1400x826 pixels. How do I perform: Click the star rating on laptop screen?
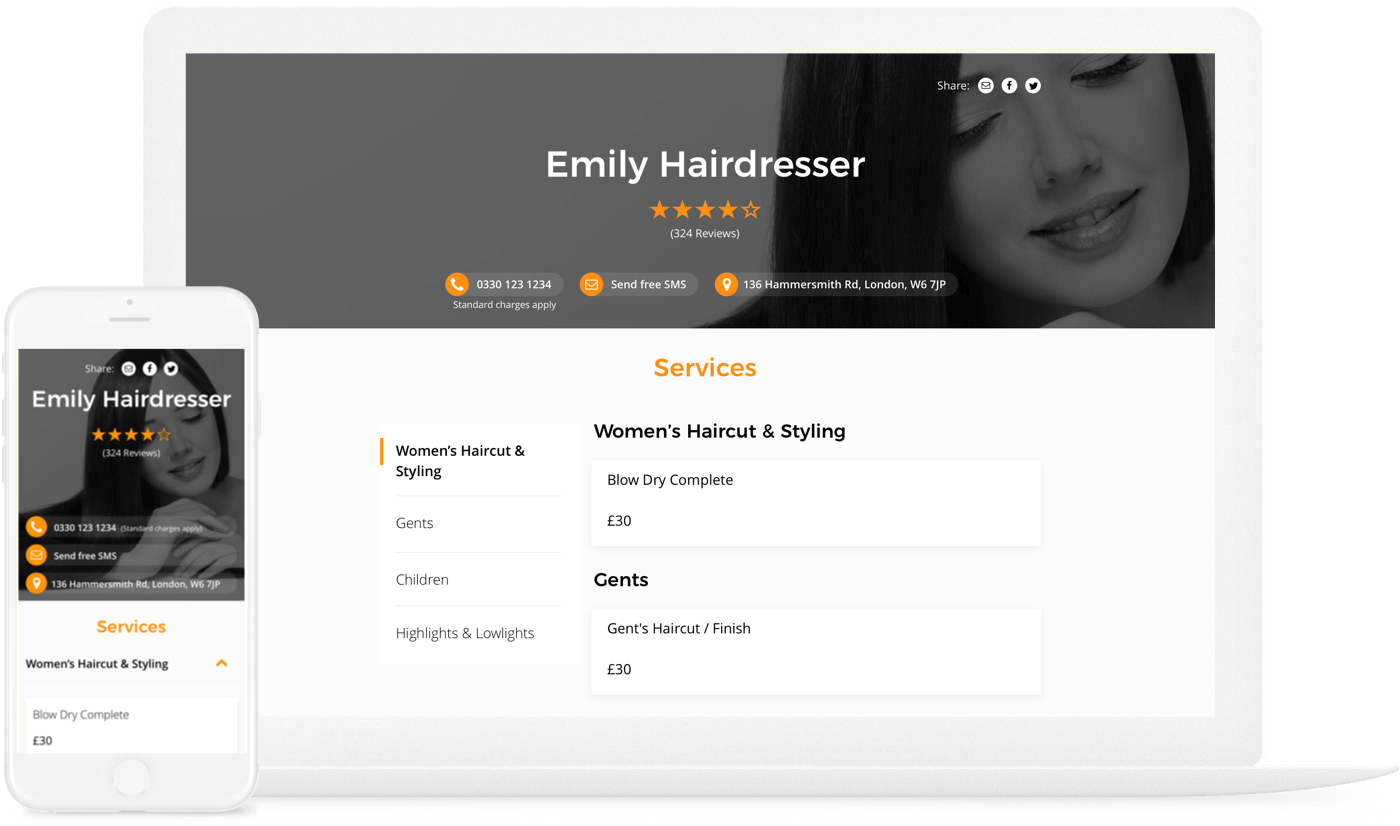coord(705,210)
